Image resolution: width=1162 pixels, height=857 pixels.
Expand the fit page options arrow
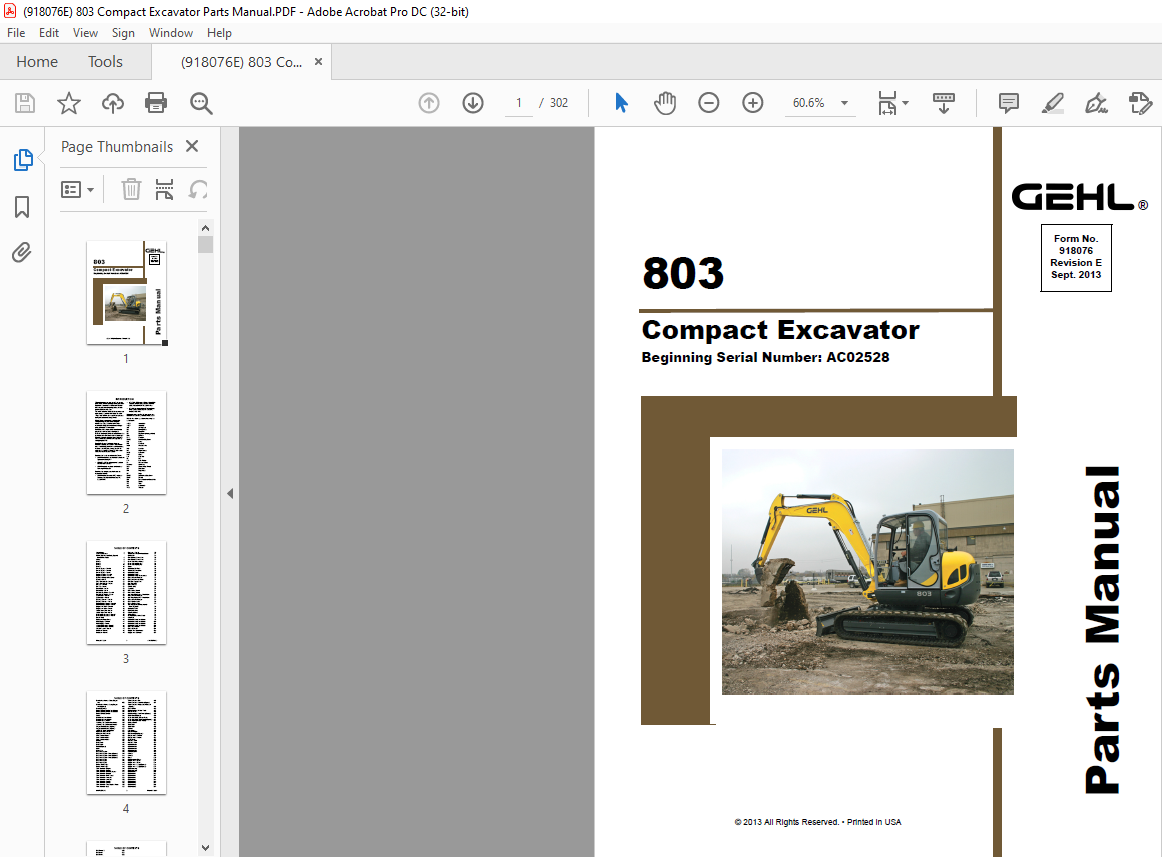(x=906, y=103)
